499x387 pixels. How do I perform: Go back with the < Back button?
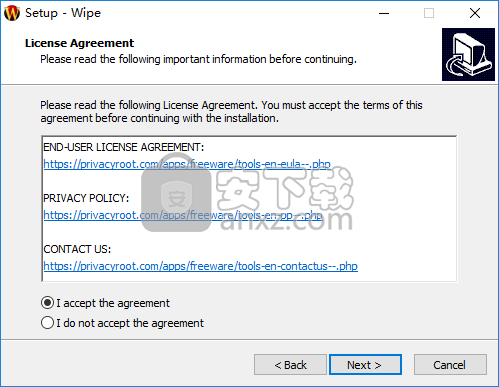coord(290,365)
